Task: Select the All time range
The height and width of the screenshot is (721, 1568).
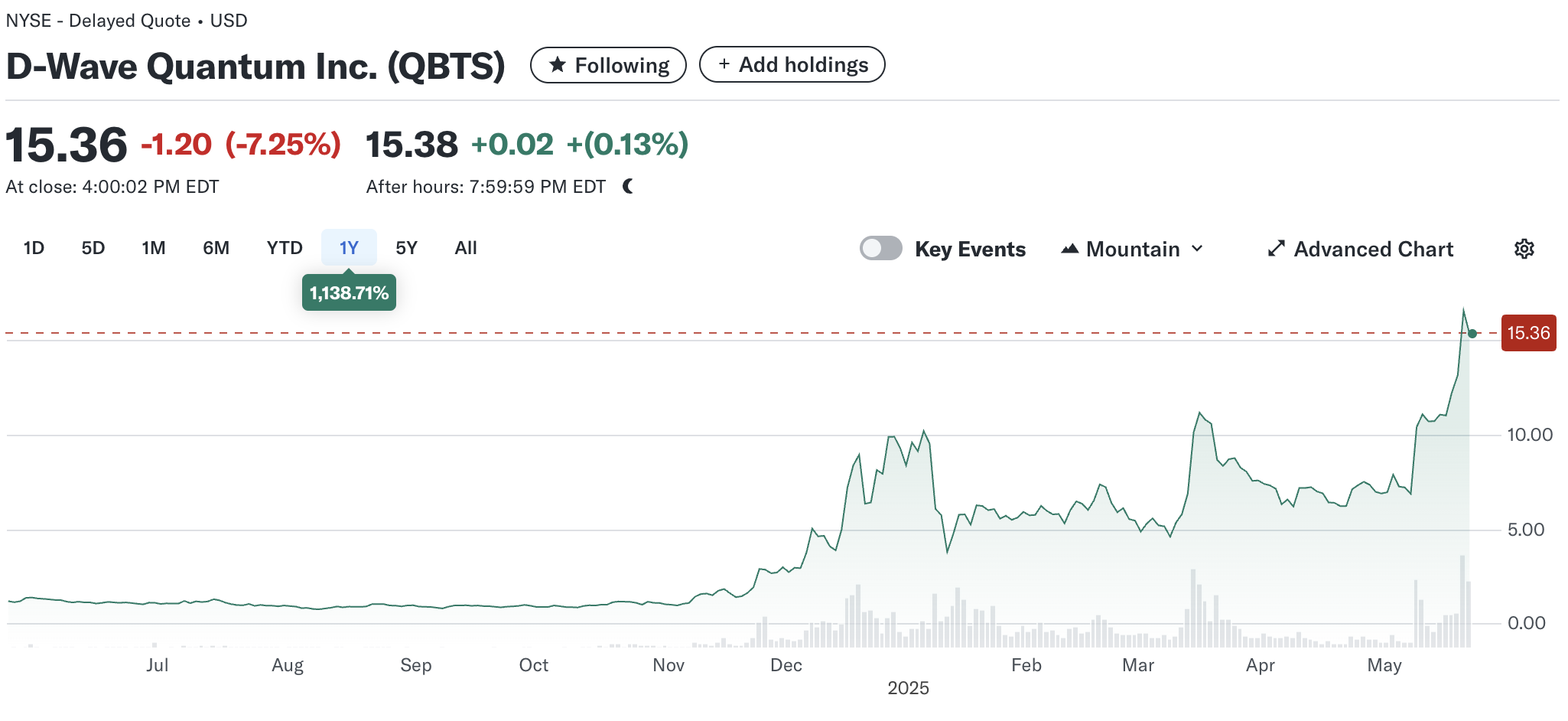Action: pos(466,248)
